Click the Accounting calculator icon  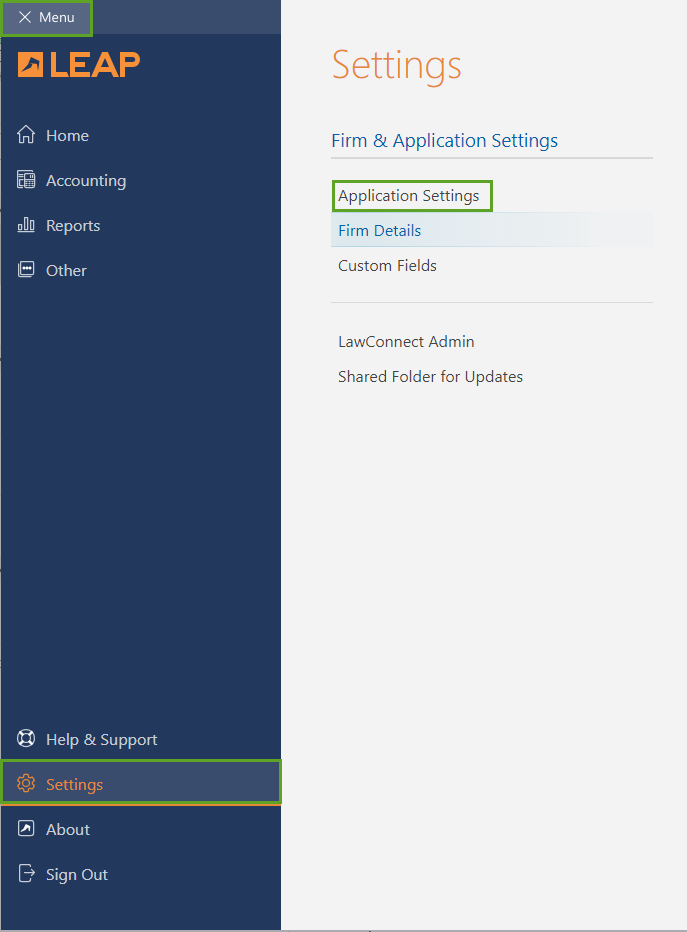[x=26, y=180]
